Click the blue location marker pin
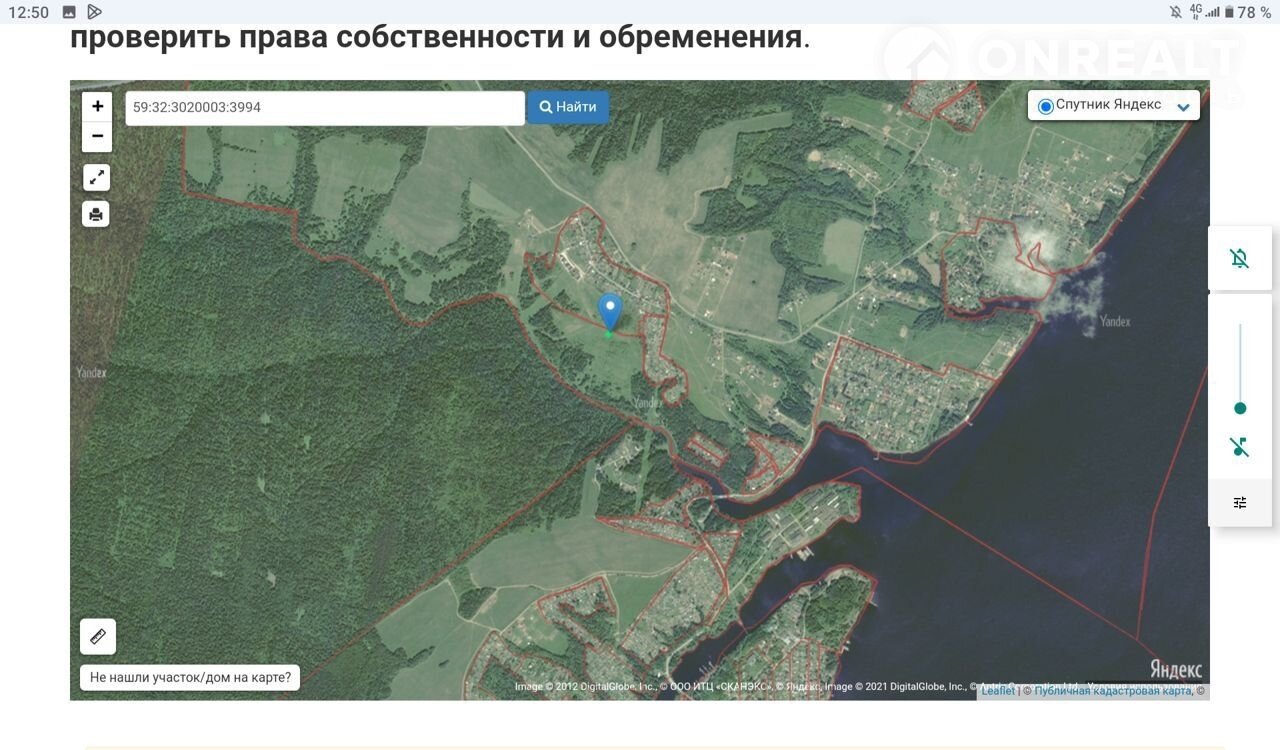Viewport: 1280px width, 750px height. pyautogui.click(x=610, y=311)
